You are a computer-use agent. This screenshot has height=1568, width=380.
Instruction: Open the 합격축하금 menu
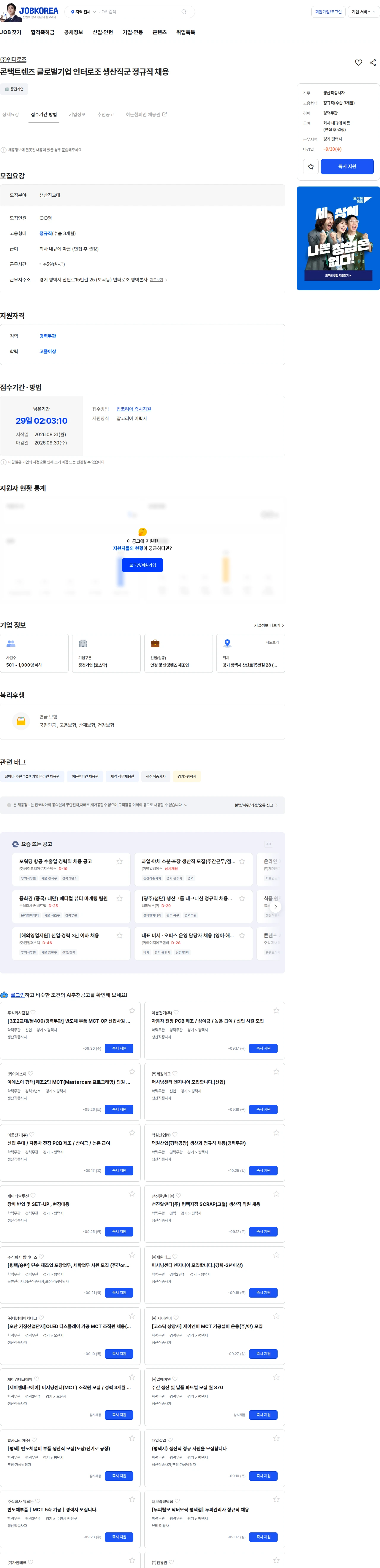[43, 32]
